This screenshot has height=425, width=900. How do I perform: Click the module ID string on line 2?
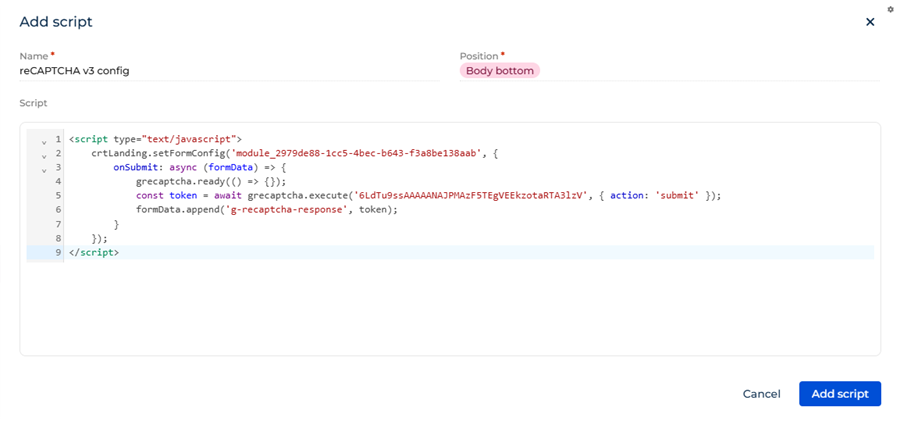point(356,153)
